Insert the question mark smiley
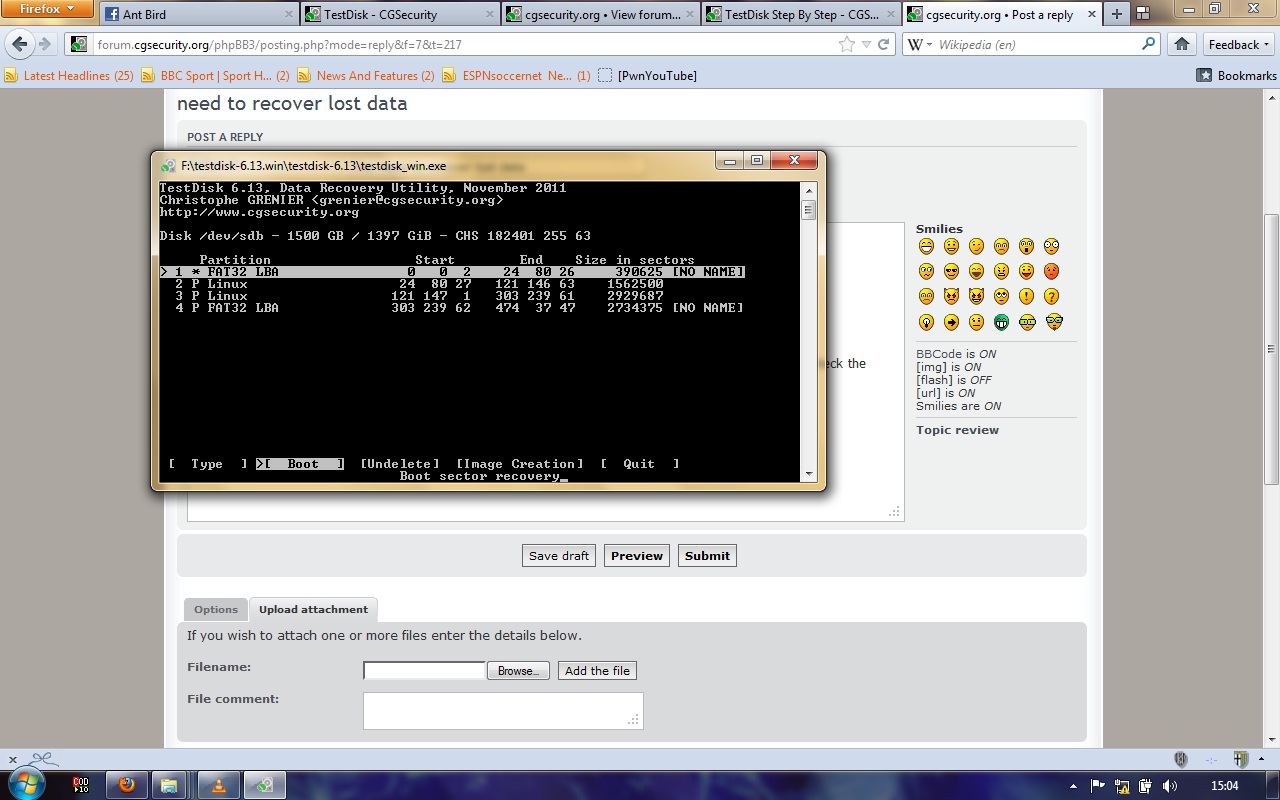 coord(1051,296)
